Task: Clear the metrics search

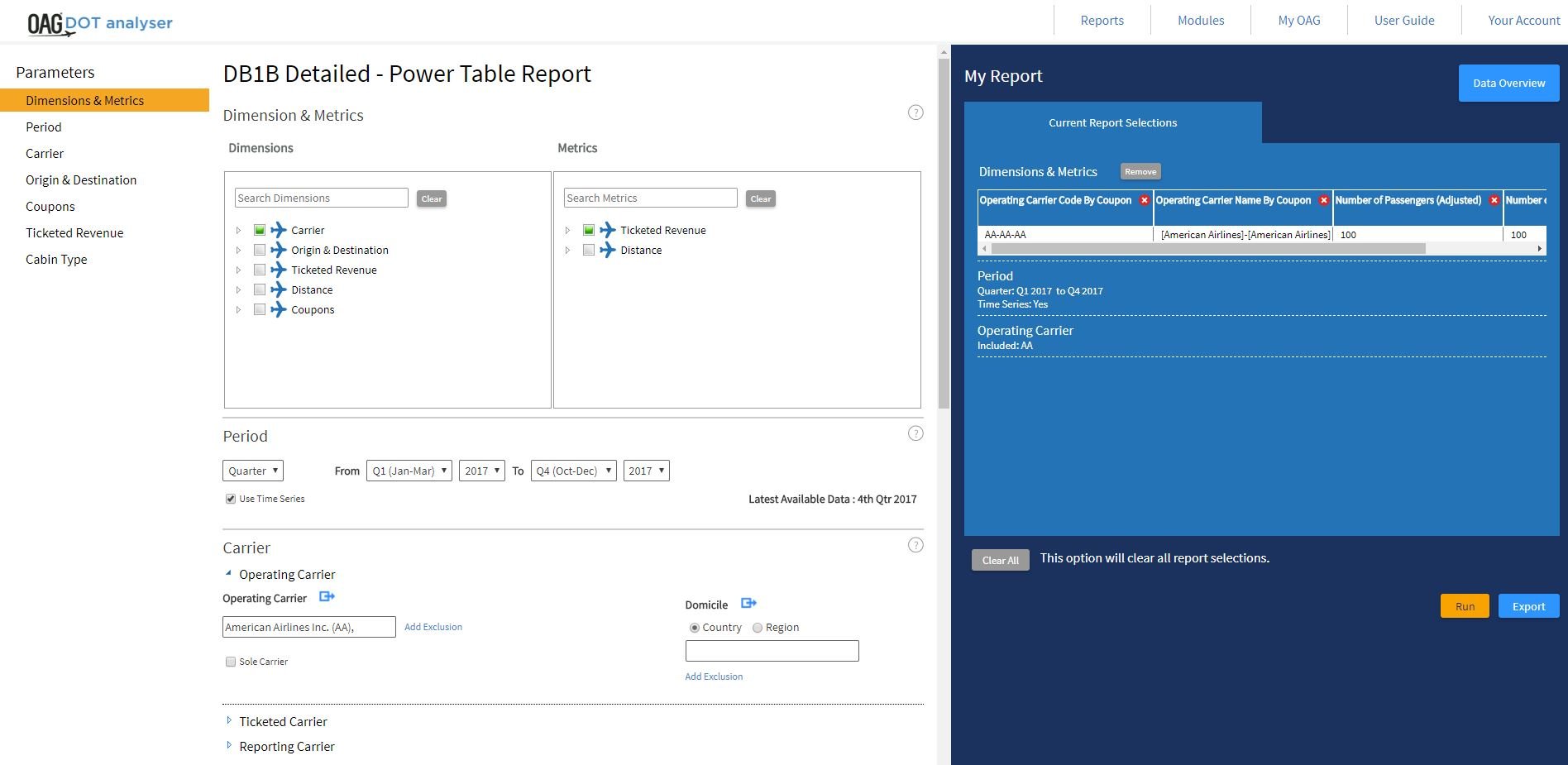Action: (761, 198)
